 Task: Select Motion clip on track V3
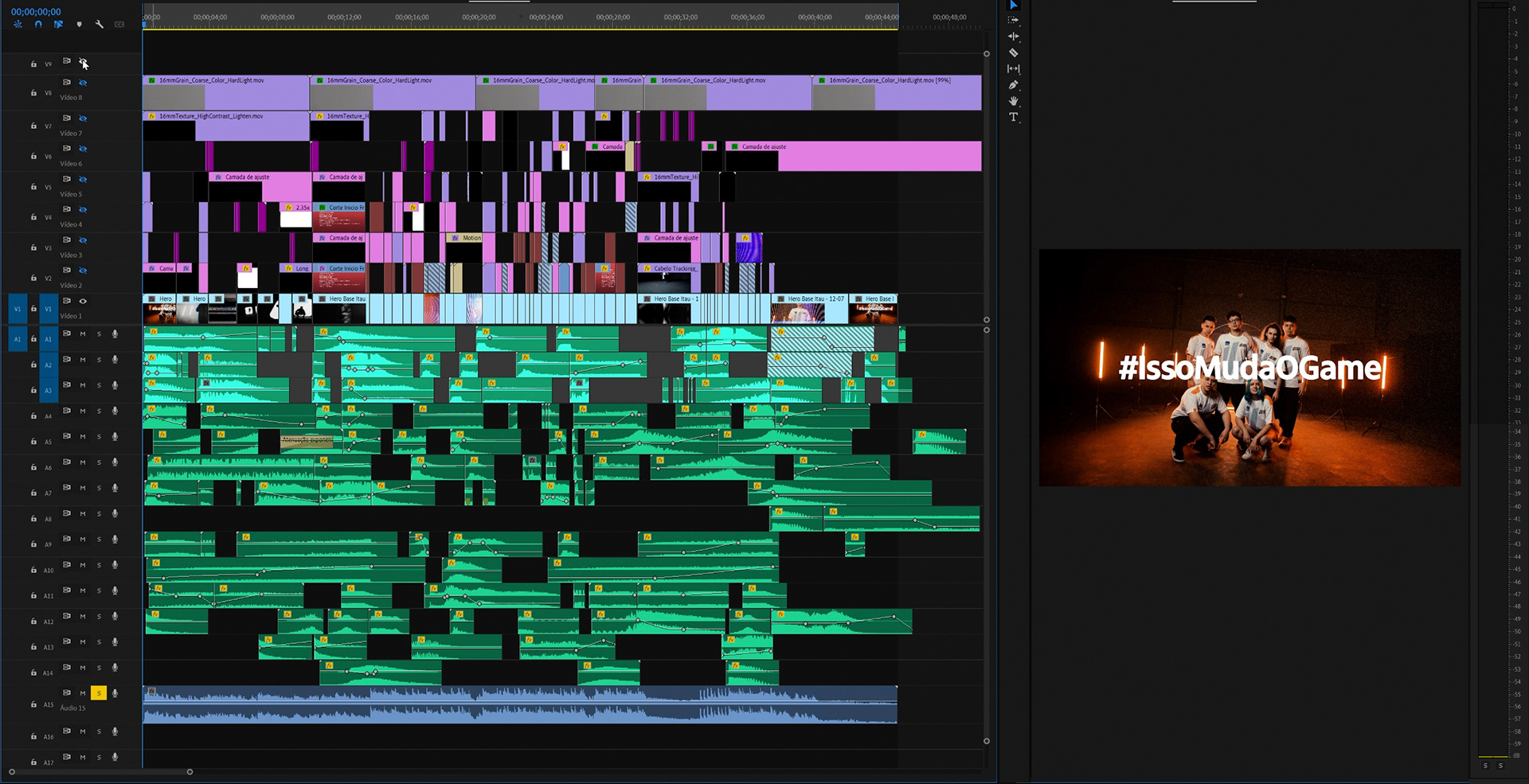point(465,248)
